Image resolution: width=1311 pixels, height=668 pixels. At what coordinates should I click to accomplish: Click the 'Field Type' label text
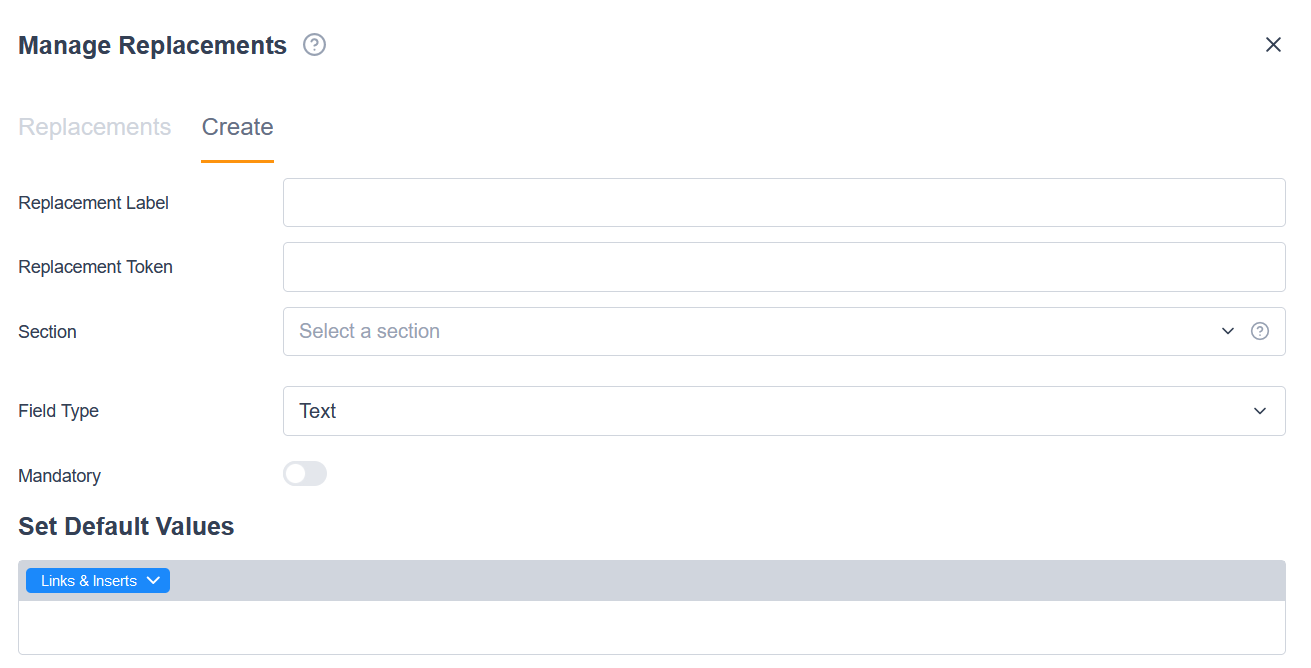coord(59,411)
